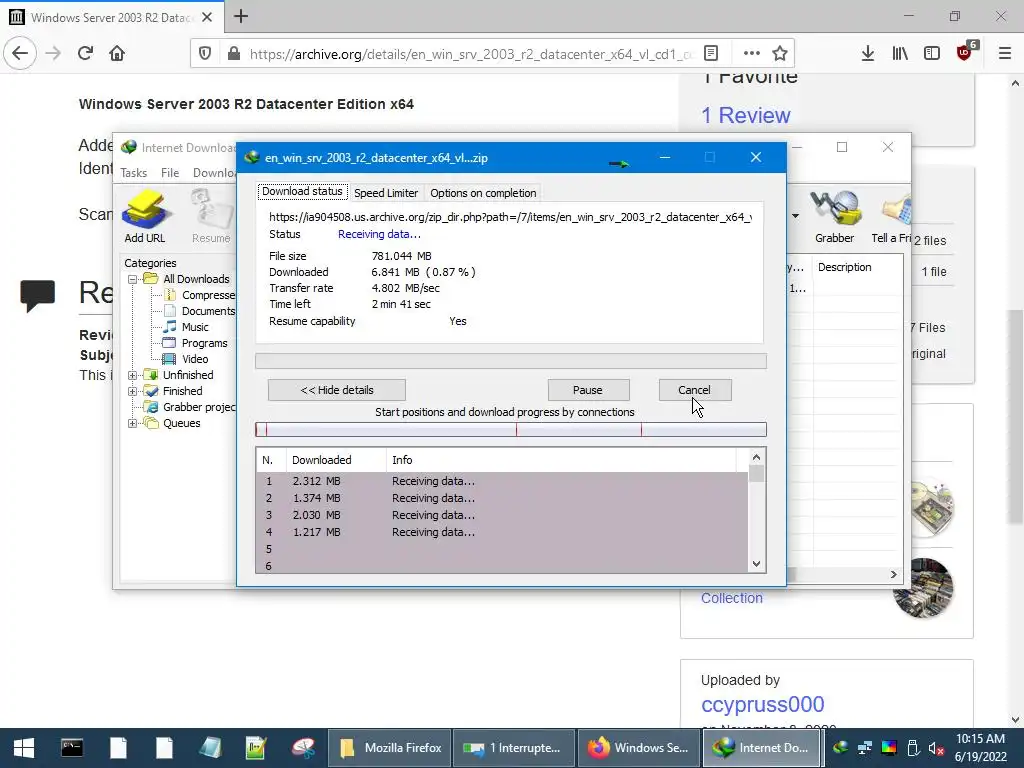Click the collection thumbnail image
Screen dimensions: 1024x768
(x=923, y=588)
